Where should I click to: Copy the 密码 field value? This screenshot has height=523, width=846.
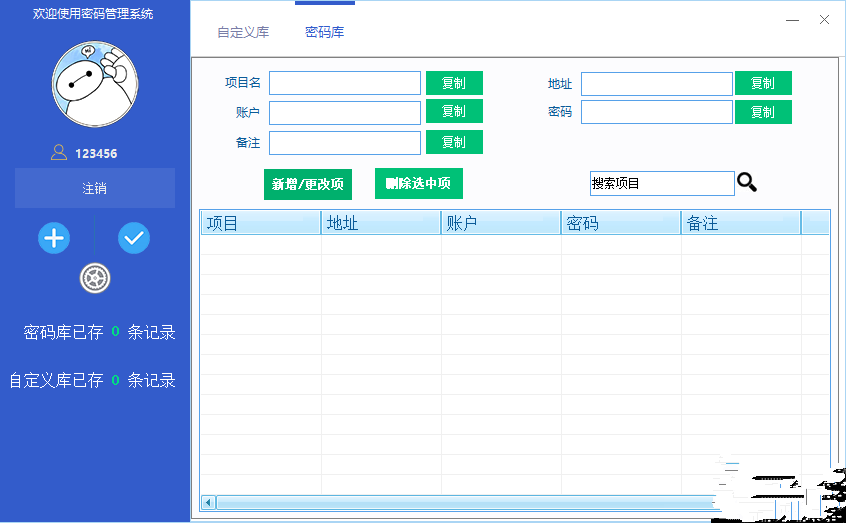pos(763,112)
